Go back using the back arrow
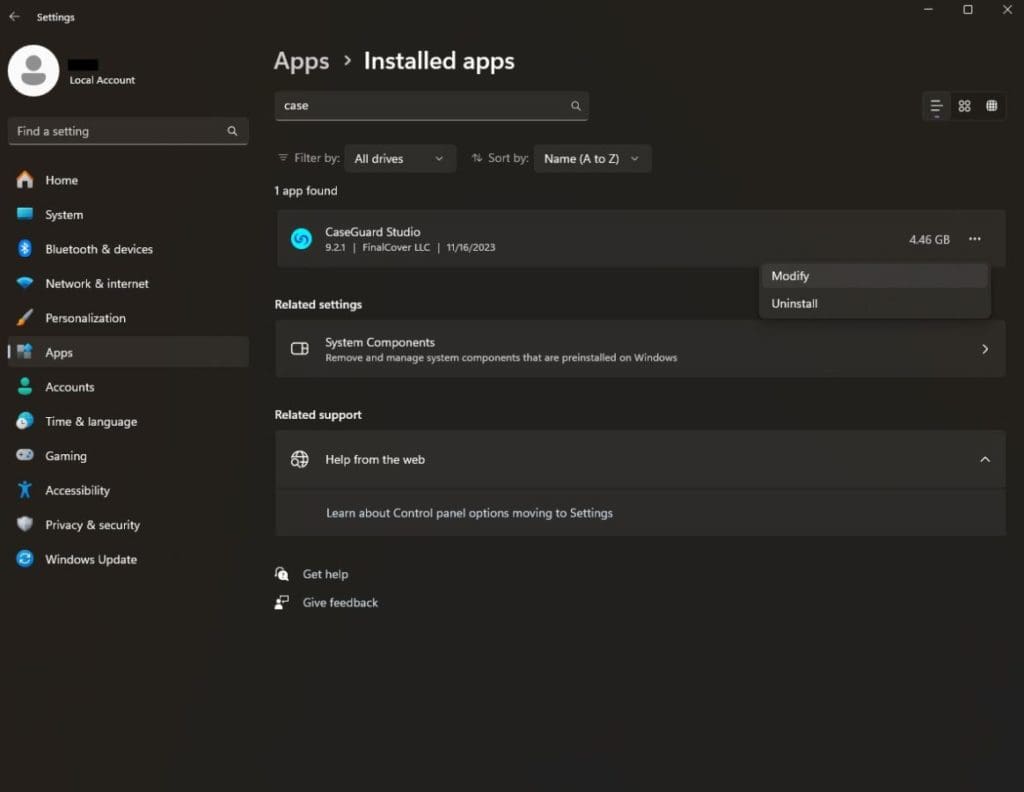1024x792 pixels. 14,17
